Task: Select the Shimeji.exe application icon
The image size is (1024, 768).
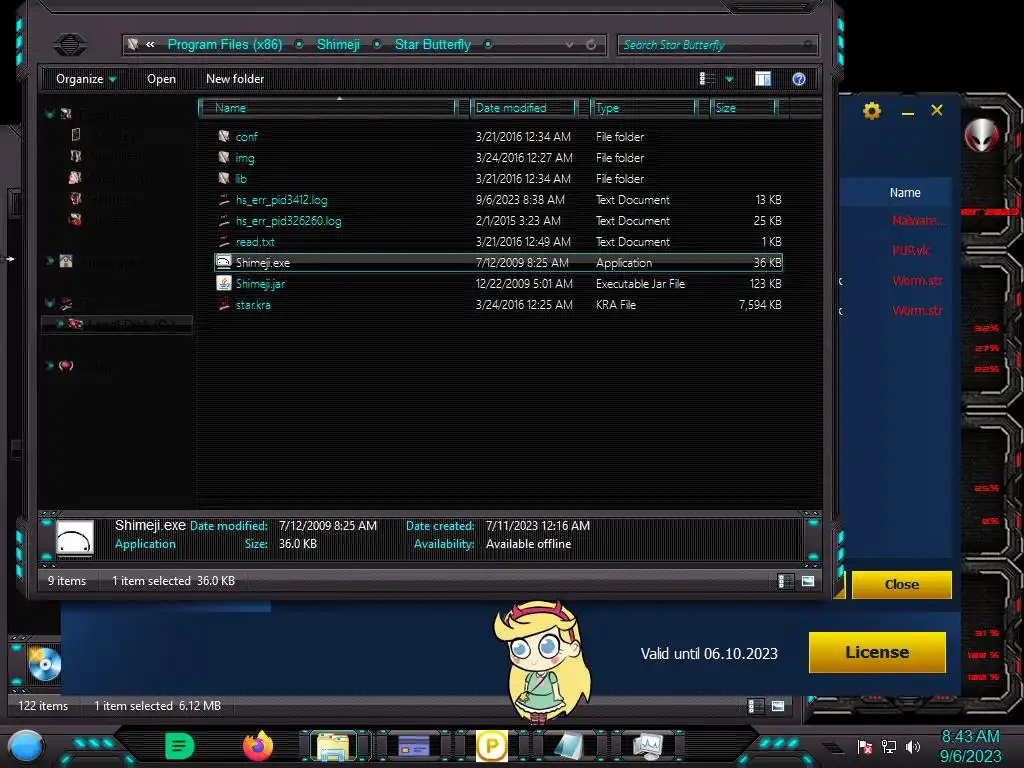Action: (224, 263)
